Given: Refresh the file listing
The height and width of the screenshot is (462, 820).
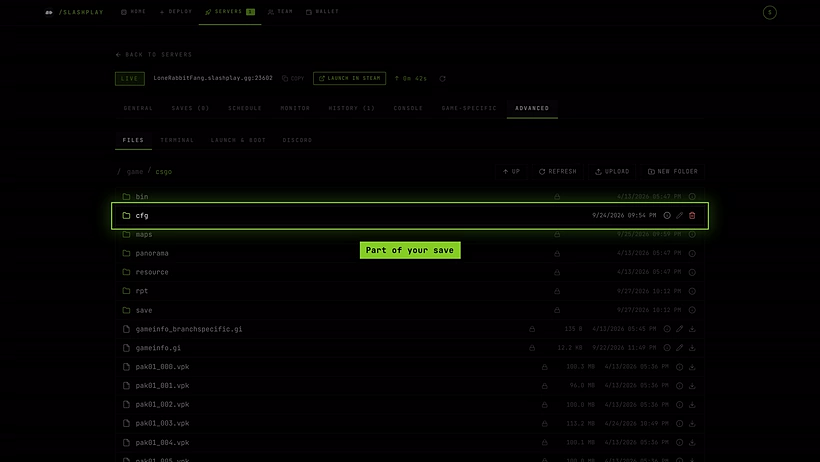Looking at the screenshot, I should 557,172.
